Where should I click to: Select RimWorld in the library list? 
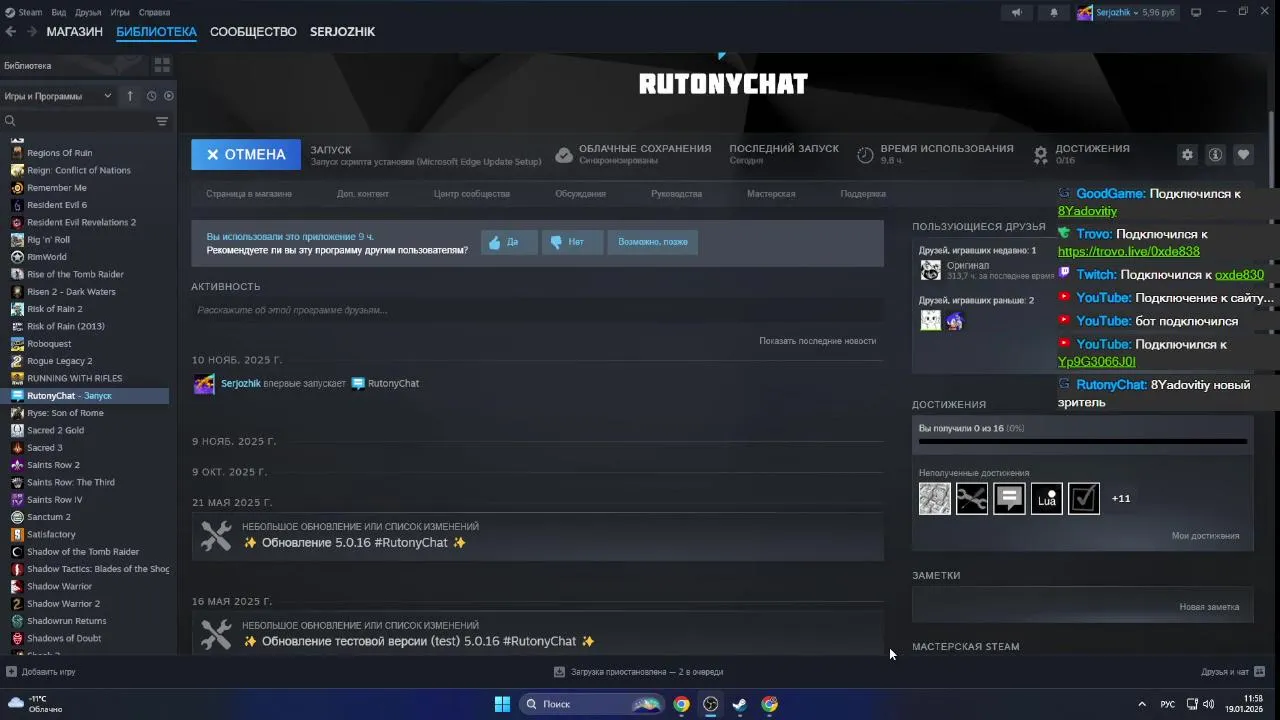pyautogui.click(x=47, y=257)
